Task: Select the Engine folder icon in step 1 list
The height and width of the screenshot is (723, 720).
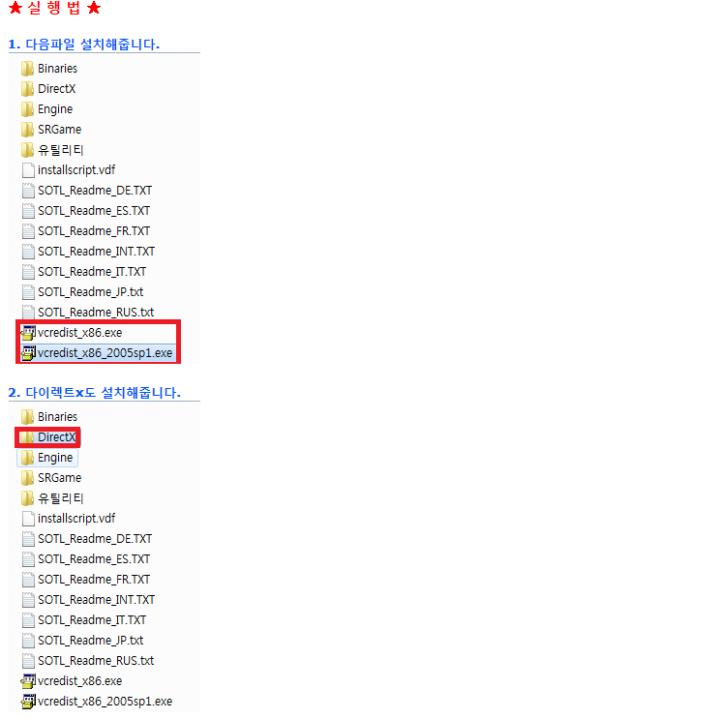Action: pos(28,109)
